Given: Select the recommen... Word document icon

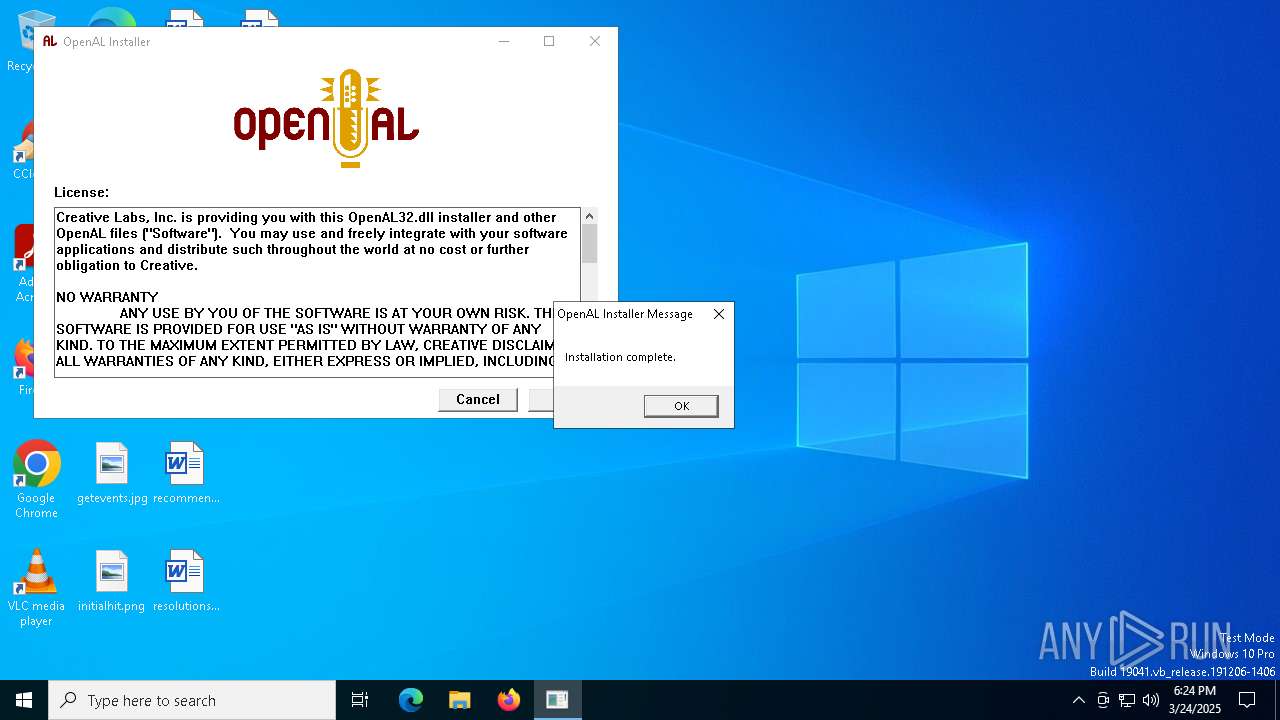Looking at the screenshot, I should (x=185, y=474).
